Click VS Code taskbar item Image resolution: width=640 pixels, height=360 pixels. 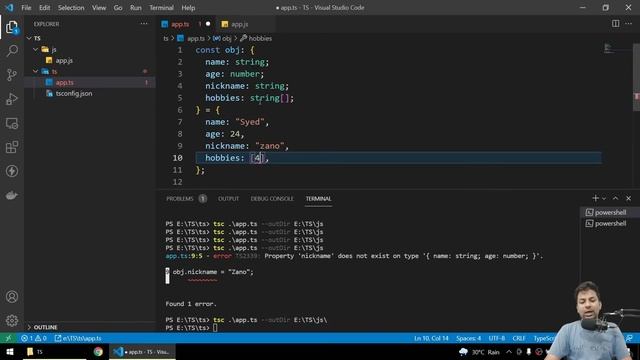coord(142,352)
